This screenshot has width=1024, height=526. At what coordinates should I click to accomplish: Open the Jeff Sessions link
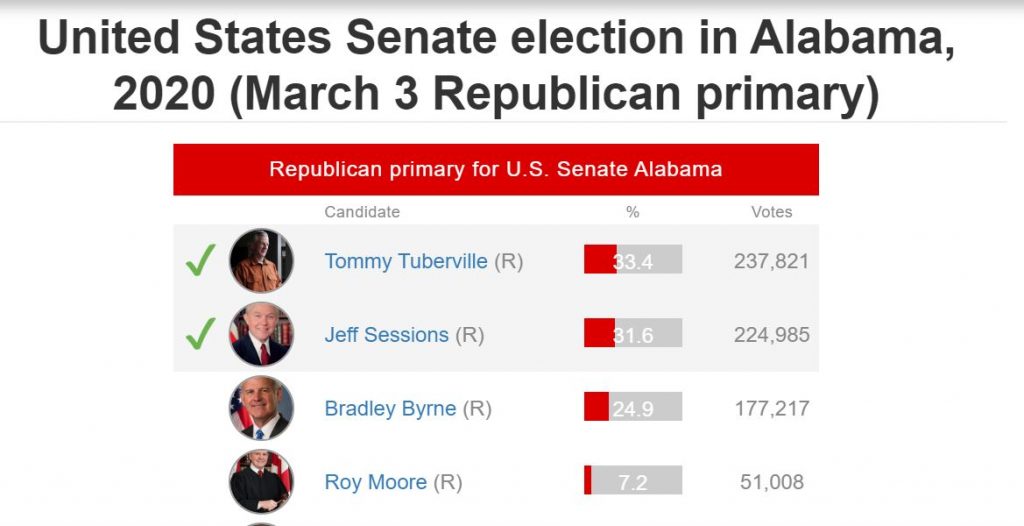[x=386, y=335]
